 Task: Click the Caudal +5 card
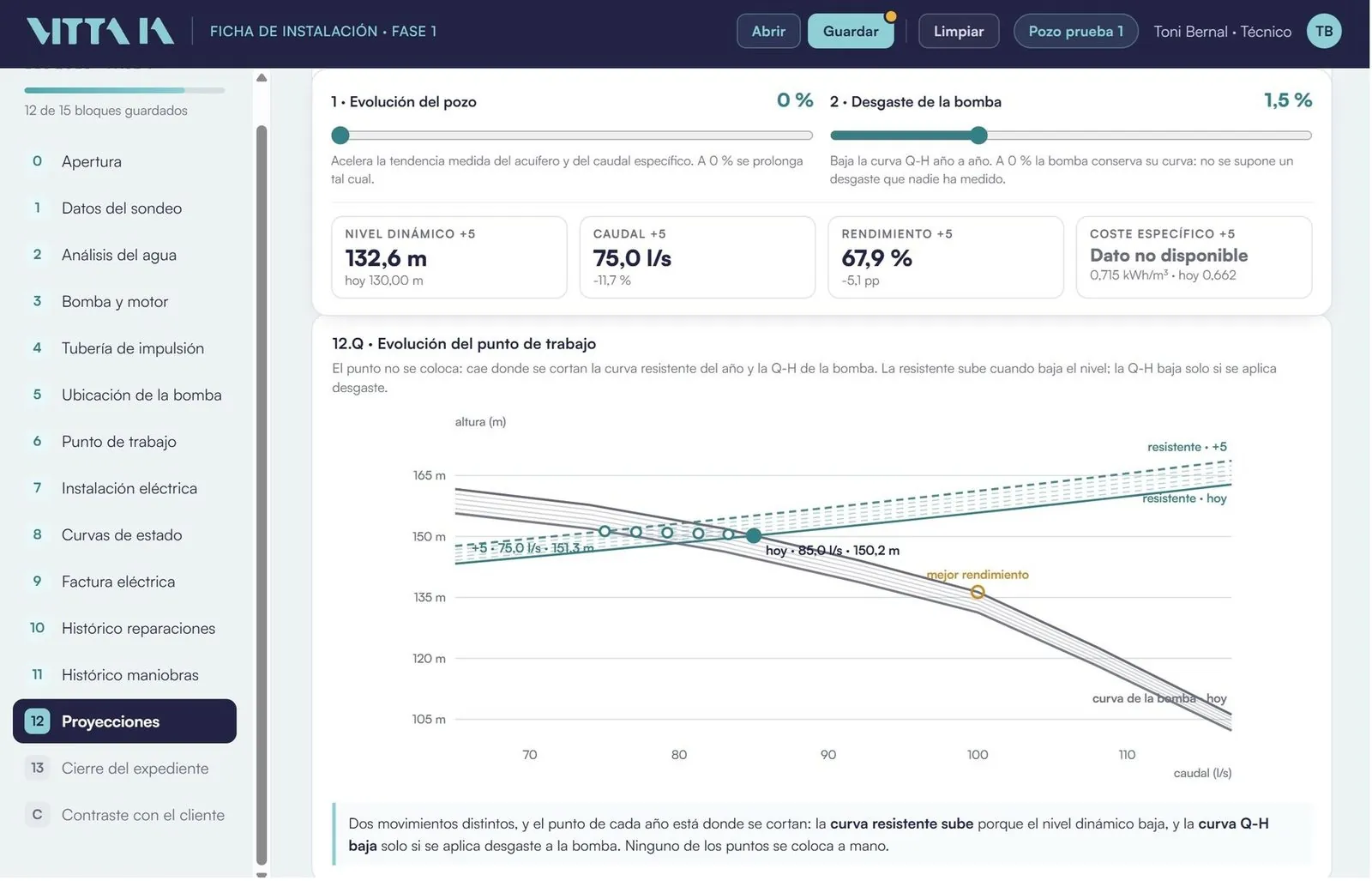point(697,257)
